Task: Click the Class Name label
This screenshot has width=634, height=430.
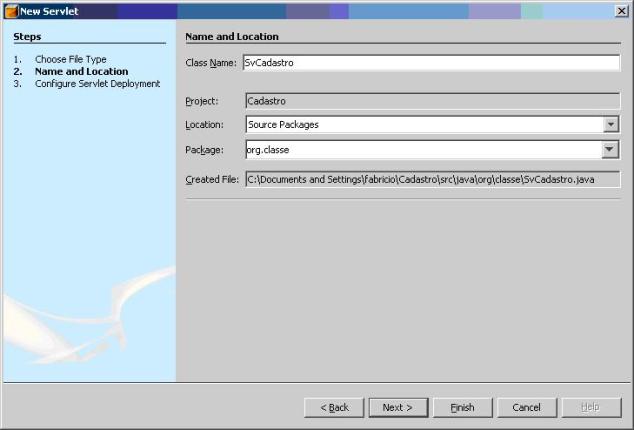Action: [211, 63]
